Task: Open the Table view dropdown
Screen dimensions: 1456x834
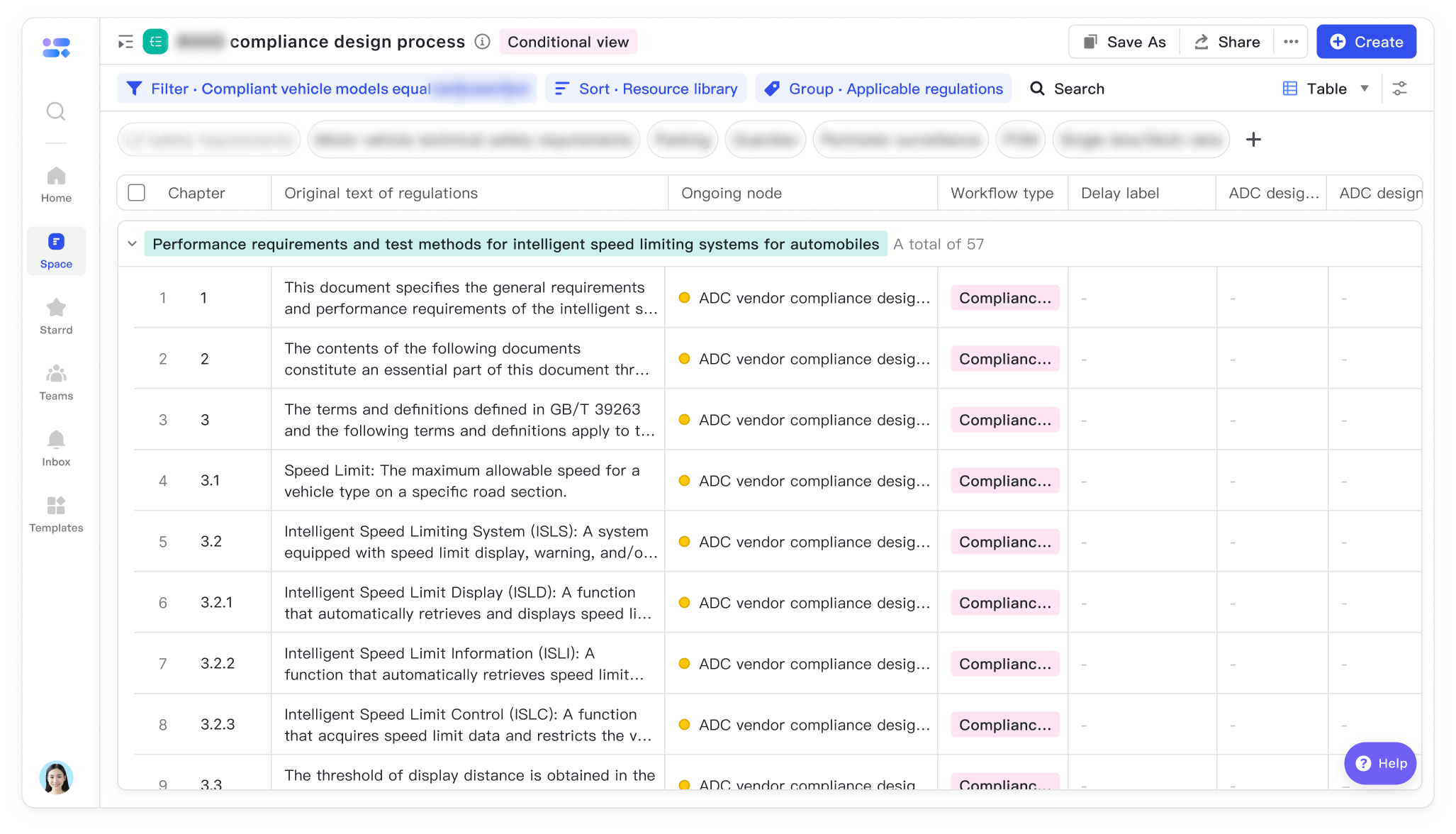Action: click(1326, 89)
